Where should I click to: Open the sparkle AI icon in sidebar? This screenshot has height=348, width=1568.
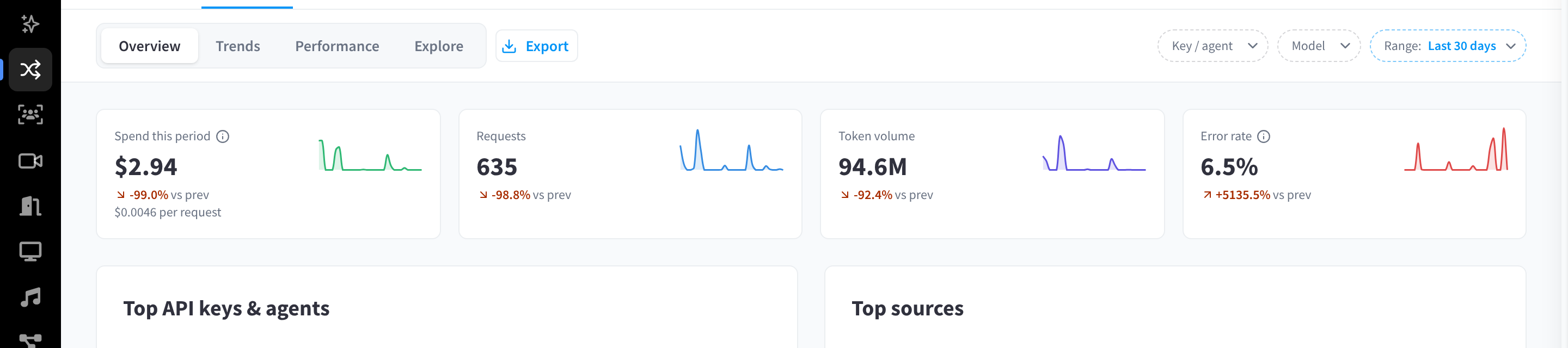tap(30, 24)
